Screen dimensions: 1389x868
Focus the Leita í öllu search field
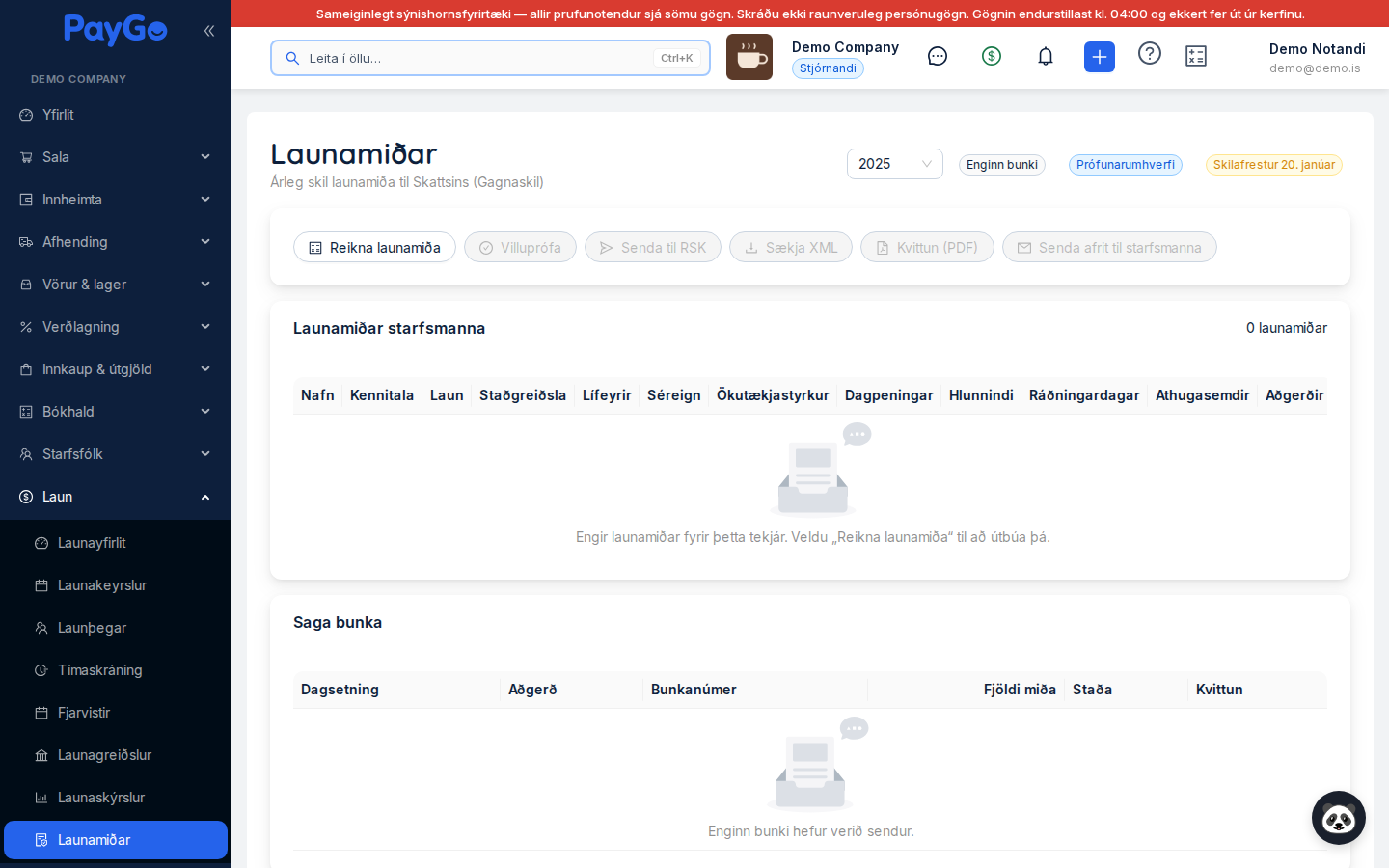[490, 58]
